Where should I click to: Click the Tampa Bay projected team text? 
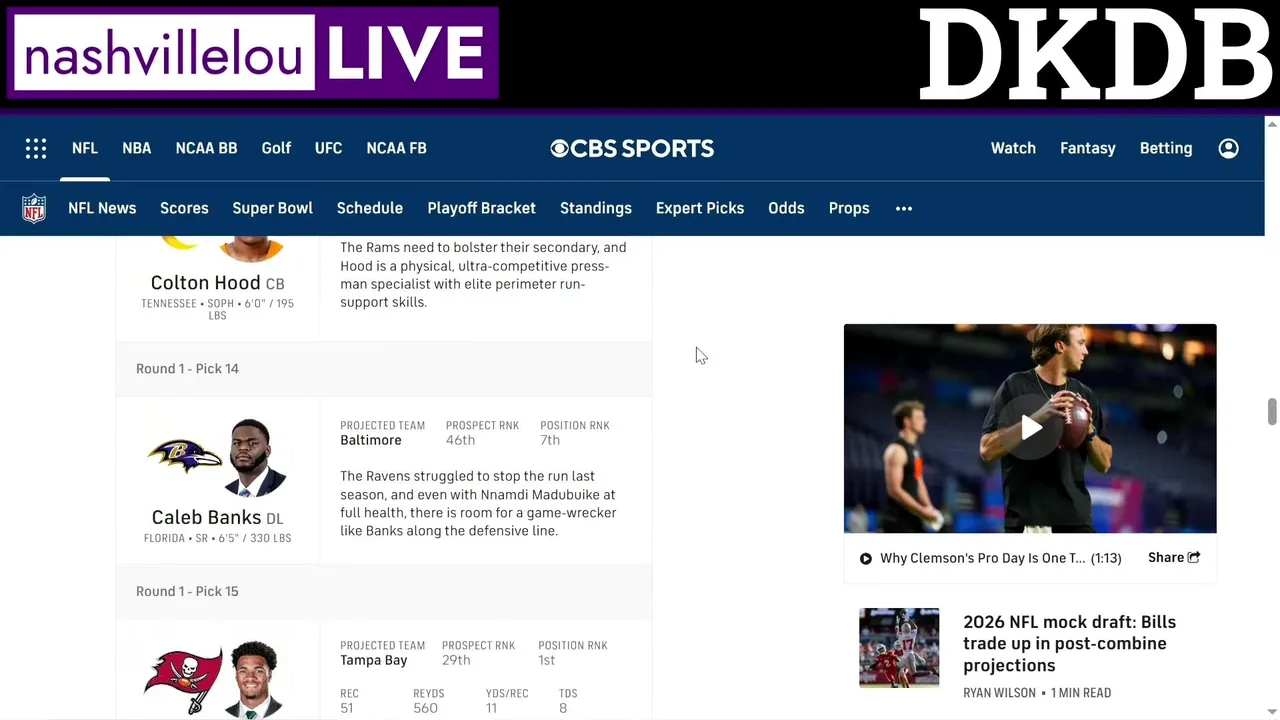[x=373, y=660]
